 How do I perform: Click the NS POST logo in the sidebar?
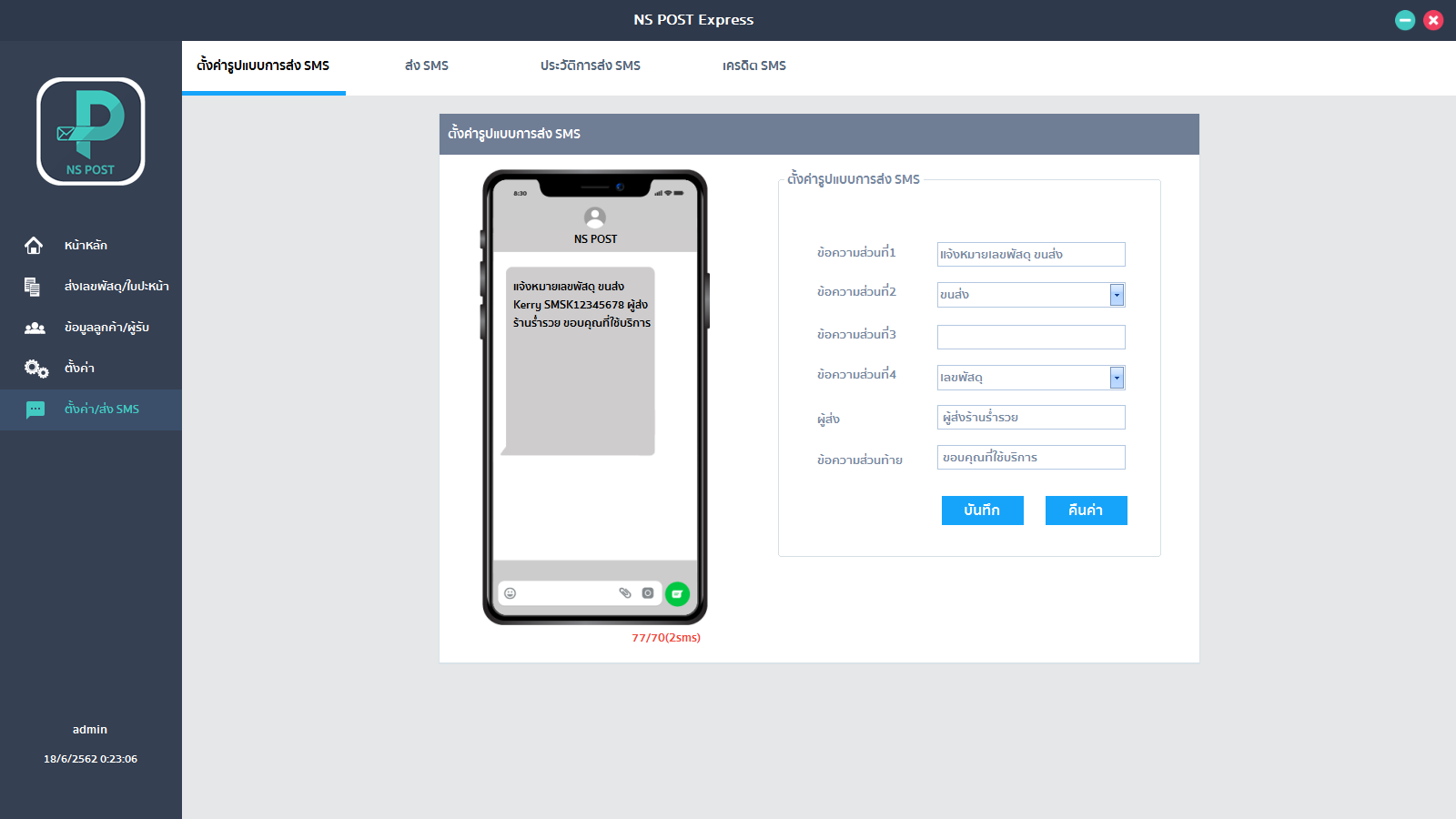91,131
